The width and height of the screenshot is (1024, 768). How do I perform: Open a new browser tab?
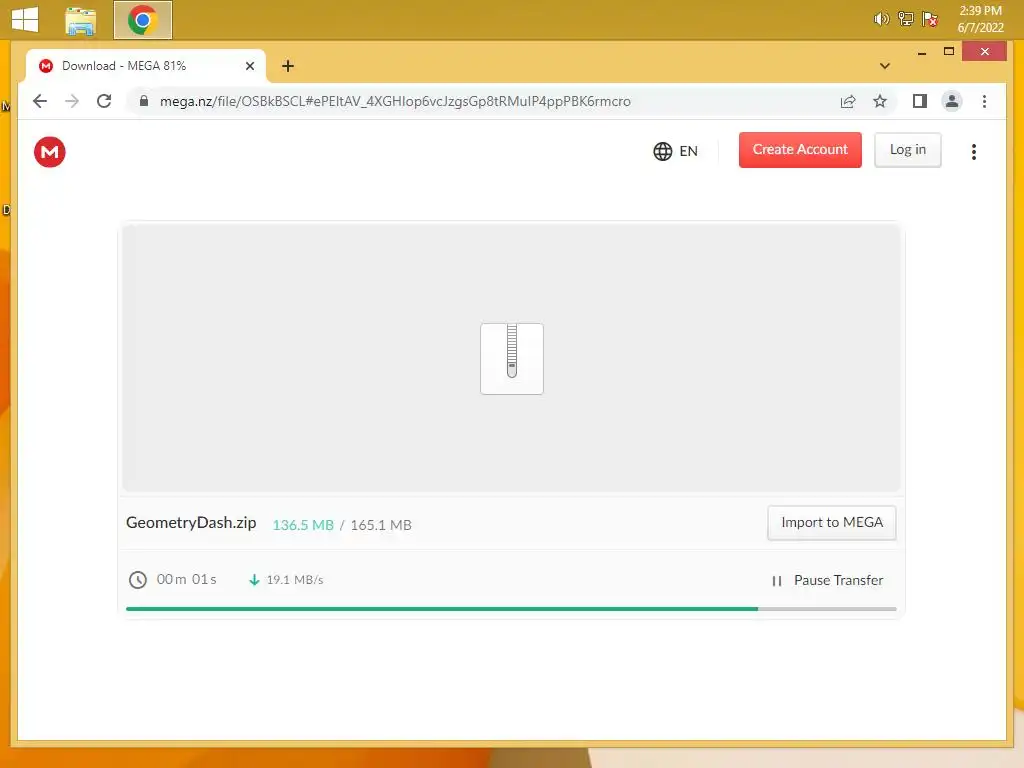tap(288, 66)
